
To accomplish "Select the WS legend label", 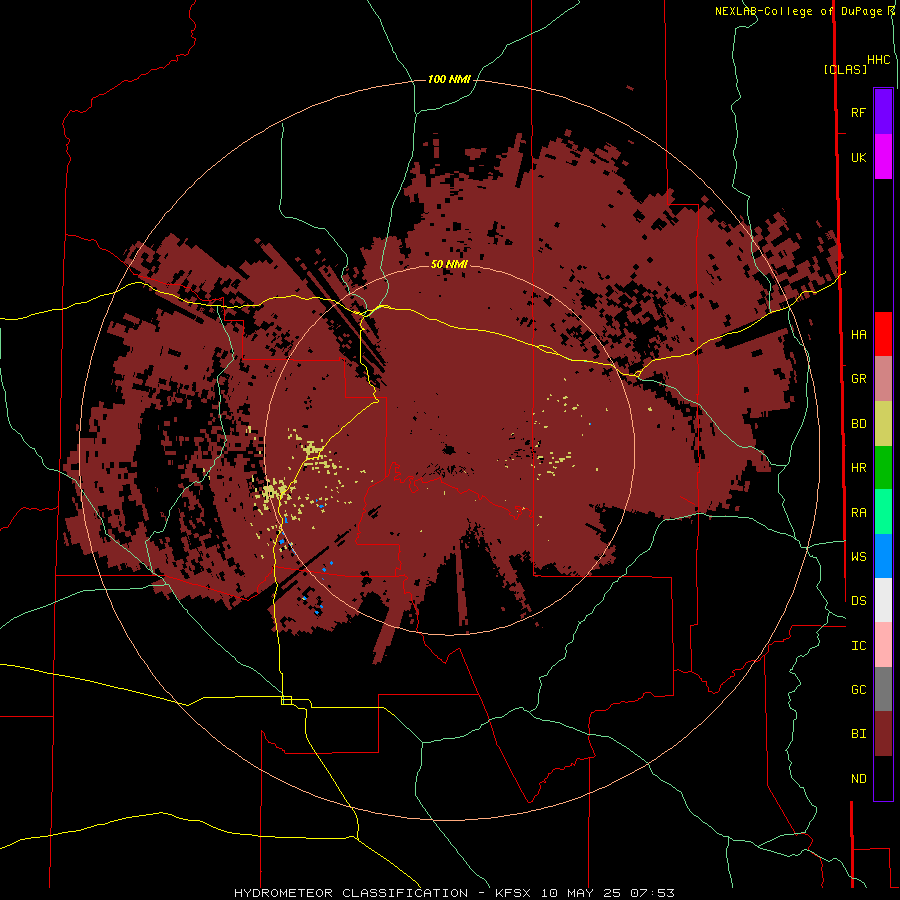I will (x=858, y=556).
